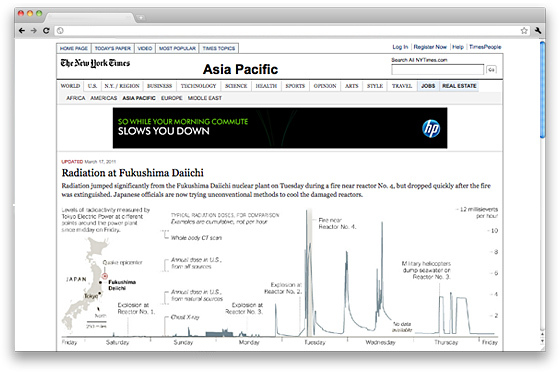Open the MIDDLE EAST subsection
Image resolution: width=560 pixels, height=373 pixels.
[x=205, y=98]
